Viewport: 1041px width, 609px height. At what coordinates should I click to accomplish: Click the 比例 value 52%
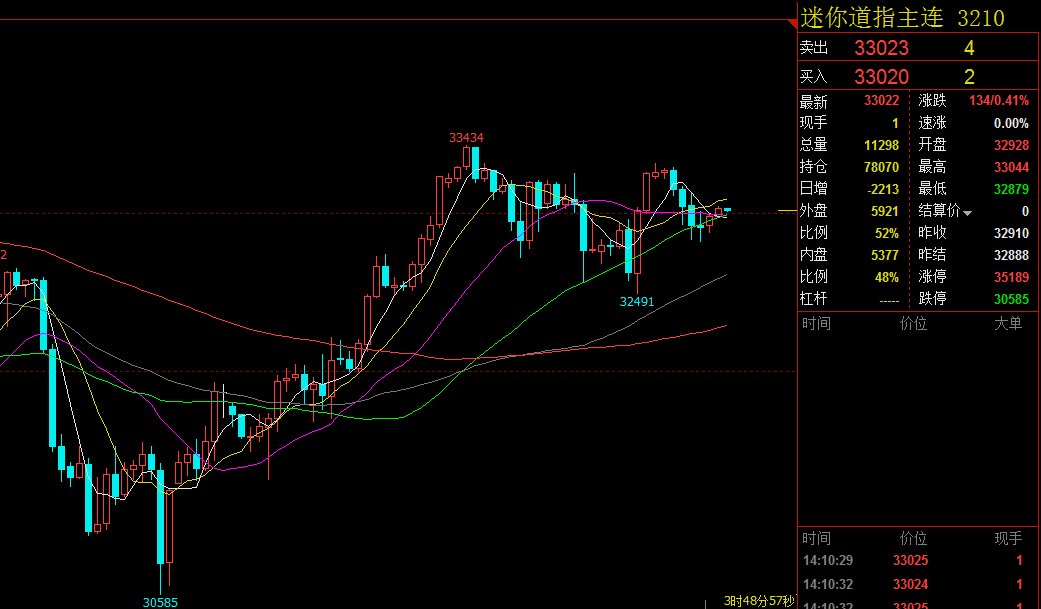(x=887, y=233)
